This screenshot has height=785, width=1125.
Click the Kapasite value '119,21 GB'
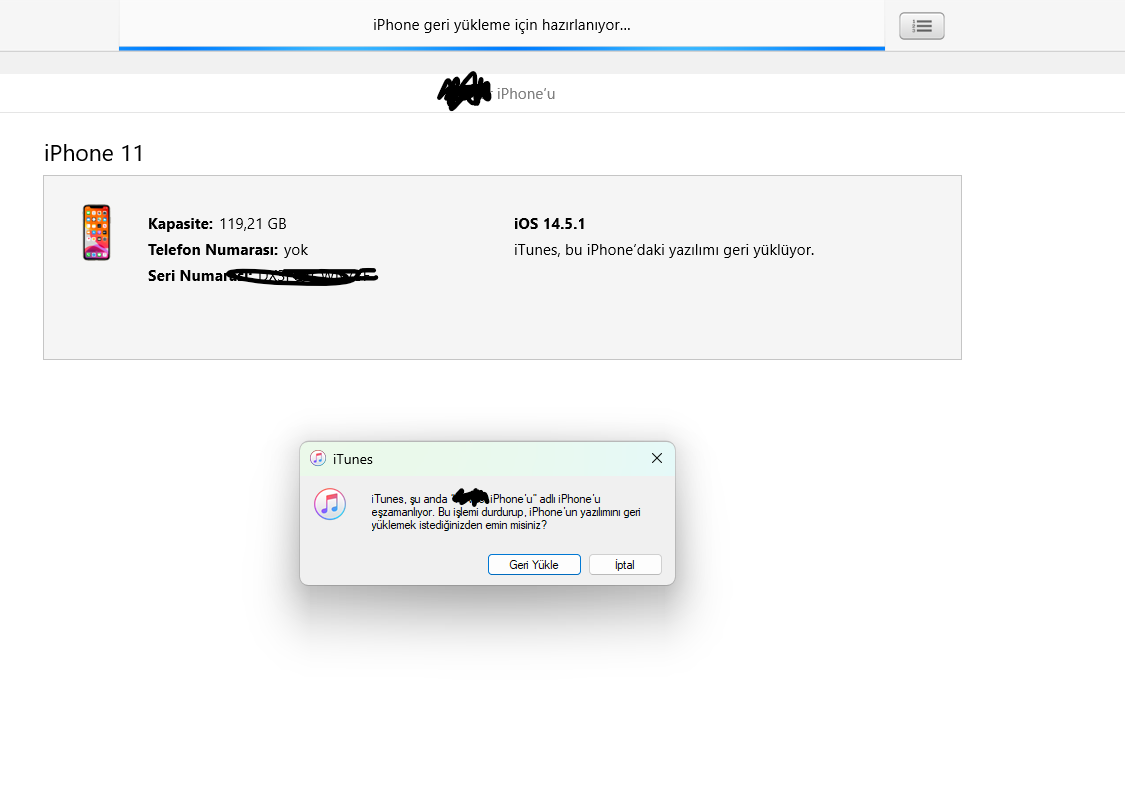(x=253, y=224)
